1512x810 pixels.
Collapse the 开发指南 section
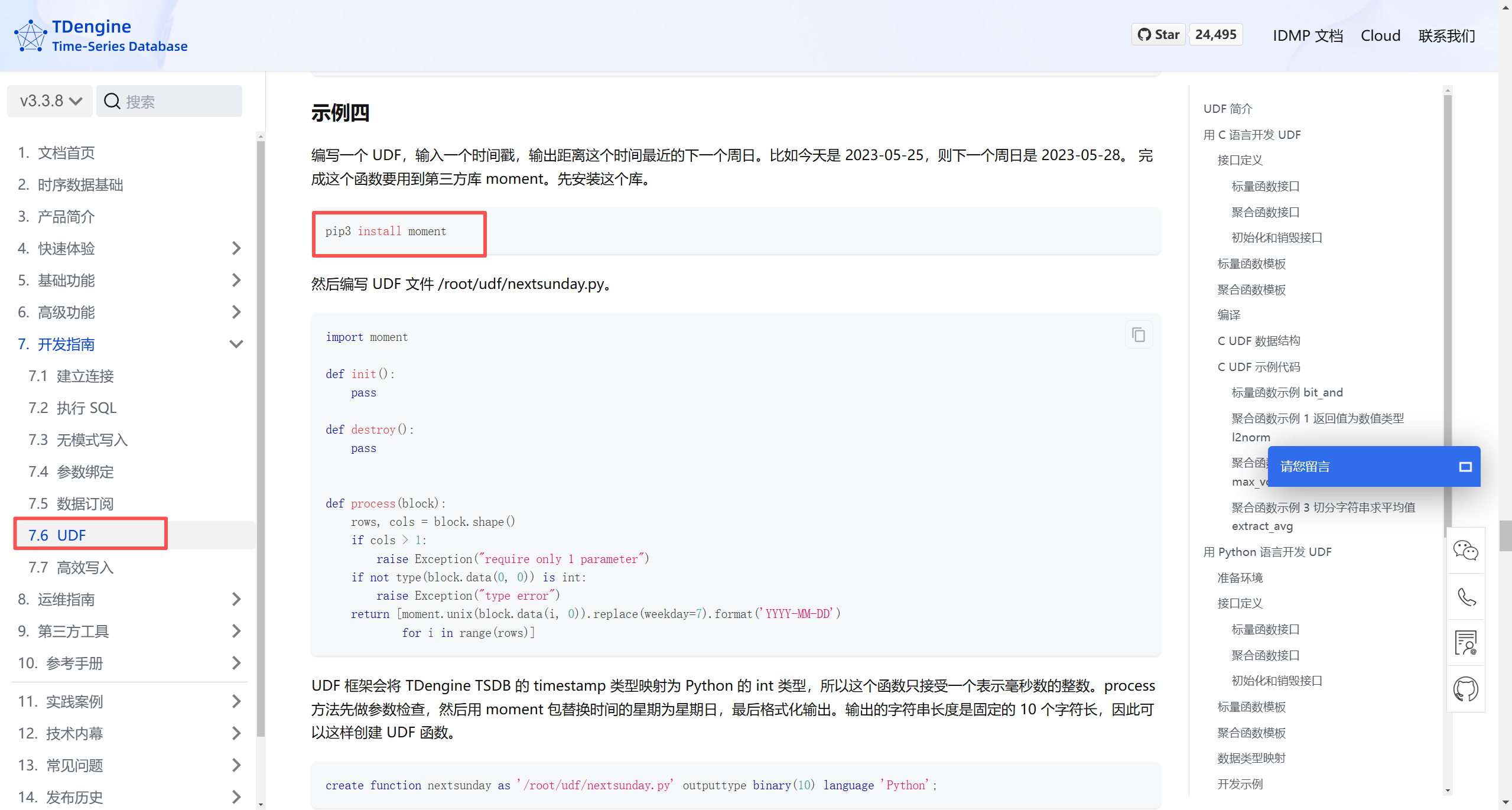point(236,344)
